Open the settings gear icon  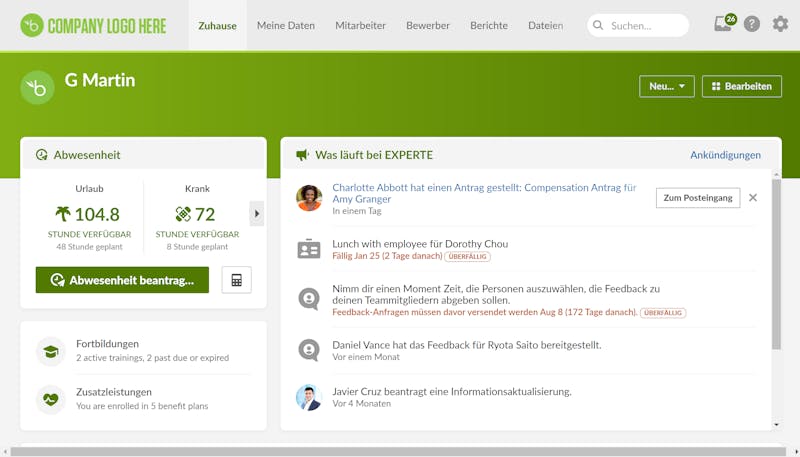click(780, 24)
